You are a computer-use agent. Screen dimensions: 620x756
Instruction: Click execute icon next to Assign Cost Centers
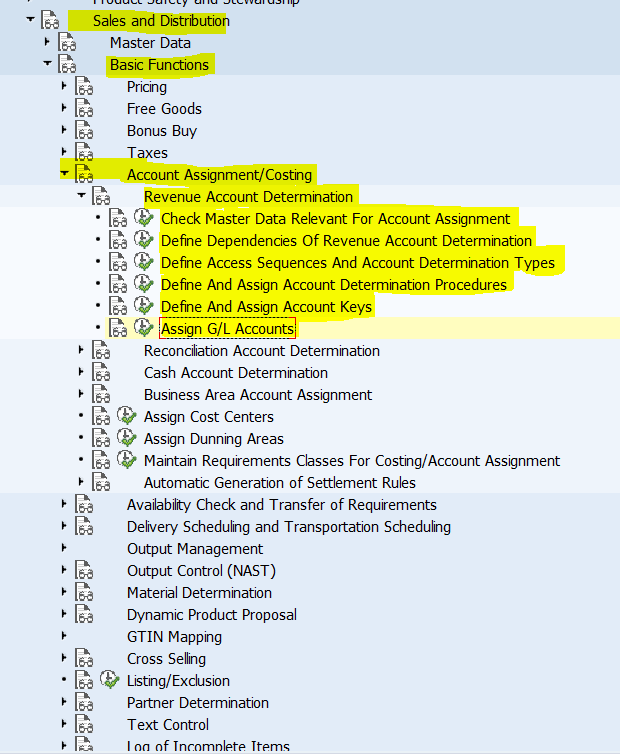pos(127,416)
